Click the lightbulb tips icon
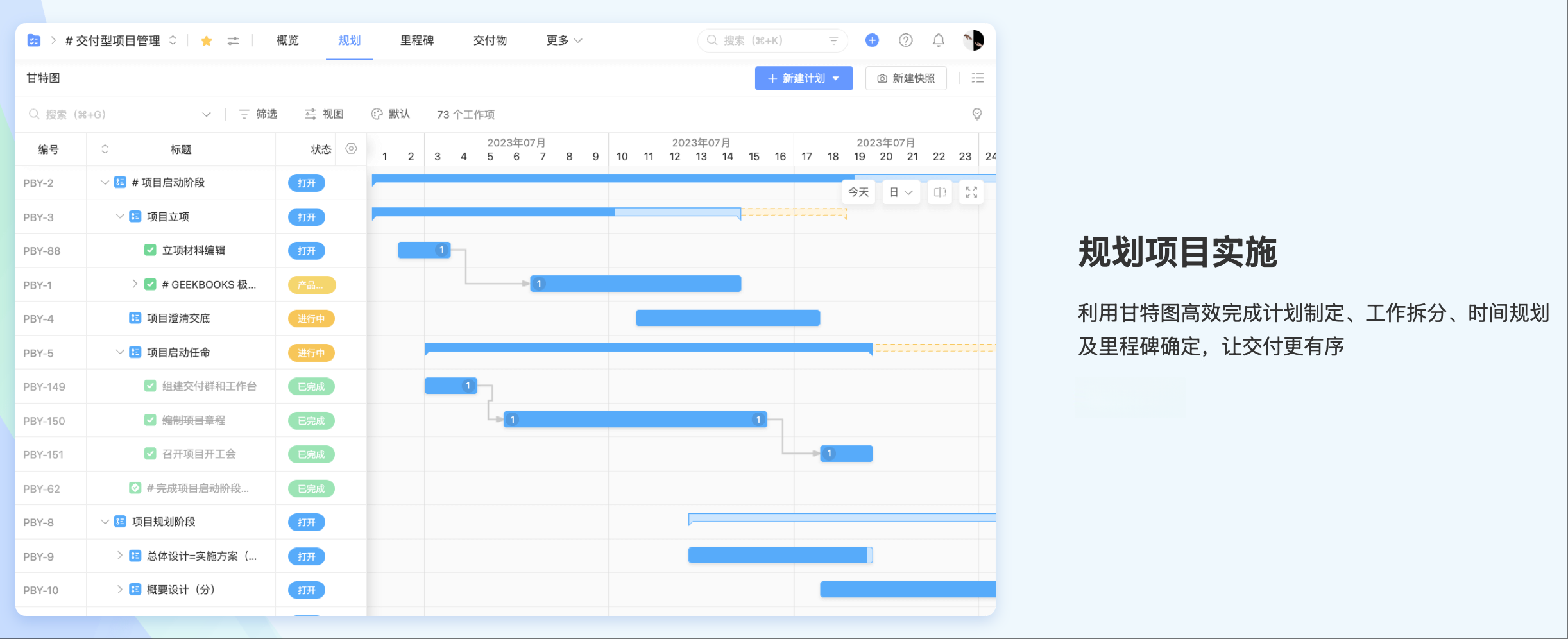The height and width of the screenshot is (639, 1568). pos(976,114)
